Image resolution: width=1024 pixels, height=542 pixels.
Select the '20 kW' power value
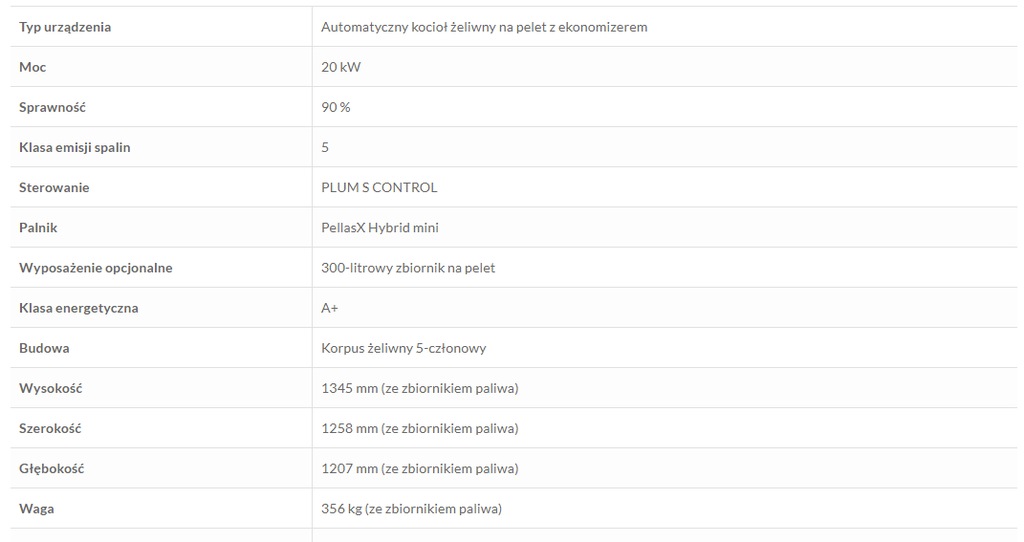coord(341,67)
